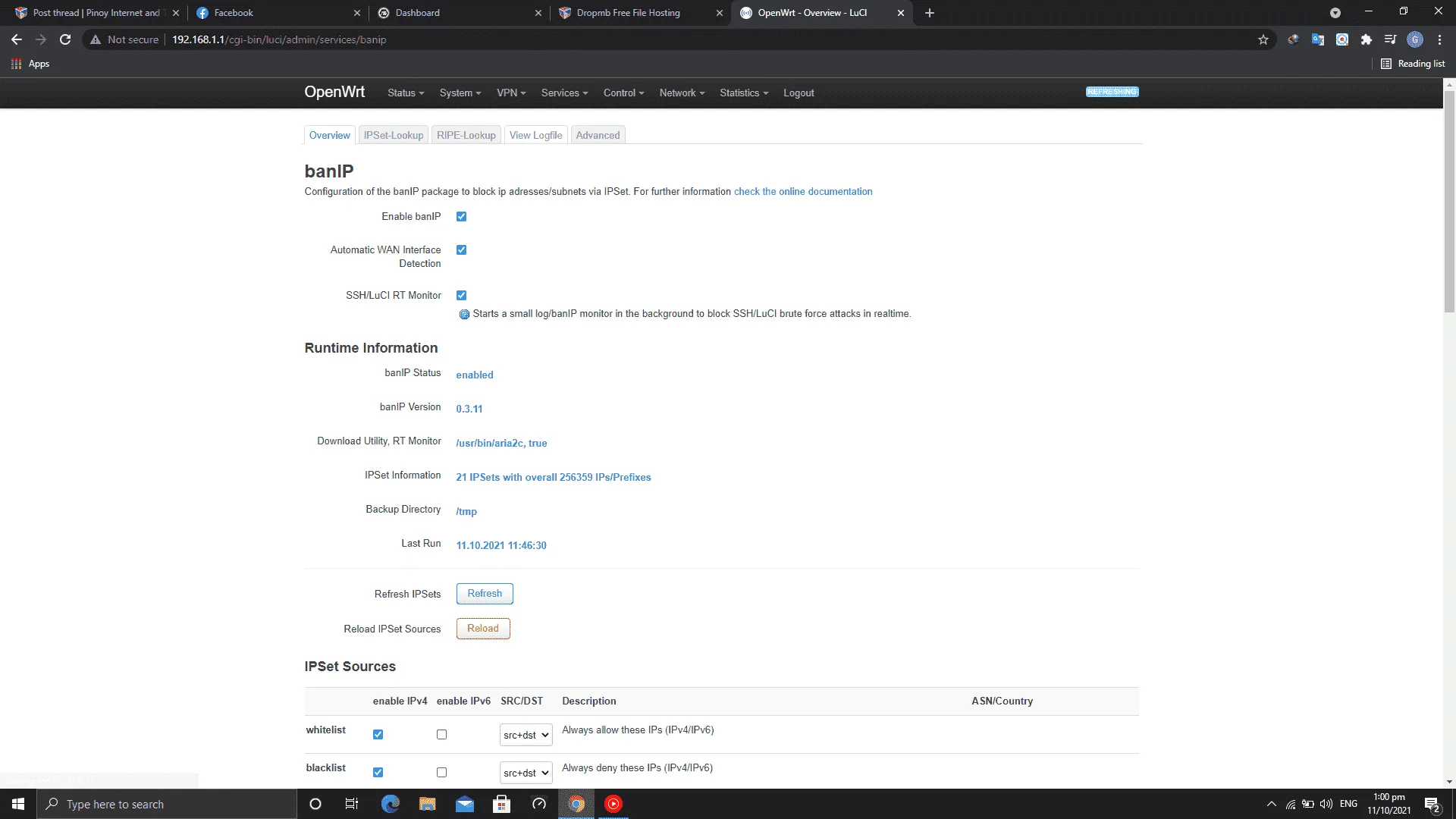
Task: Expand the VPN menu
Action: click(511, 93)
